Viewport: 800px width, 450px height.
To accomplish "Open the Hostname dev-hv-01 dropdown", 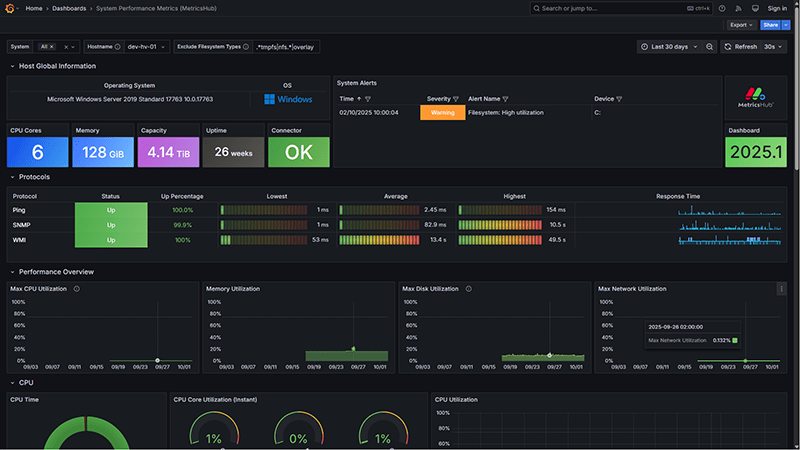I will point(145,47).
